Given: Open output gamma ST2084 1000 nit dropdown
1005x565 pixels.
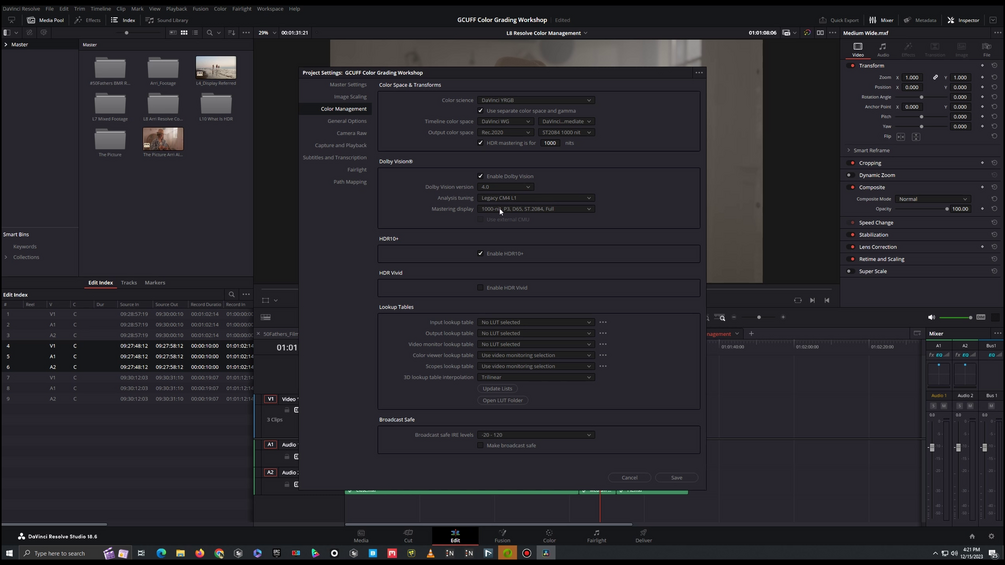Looking at the screenshot, I should 566,132.
